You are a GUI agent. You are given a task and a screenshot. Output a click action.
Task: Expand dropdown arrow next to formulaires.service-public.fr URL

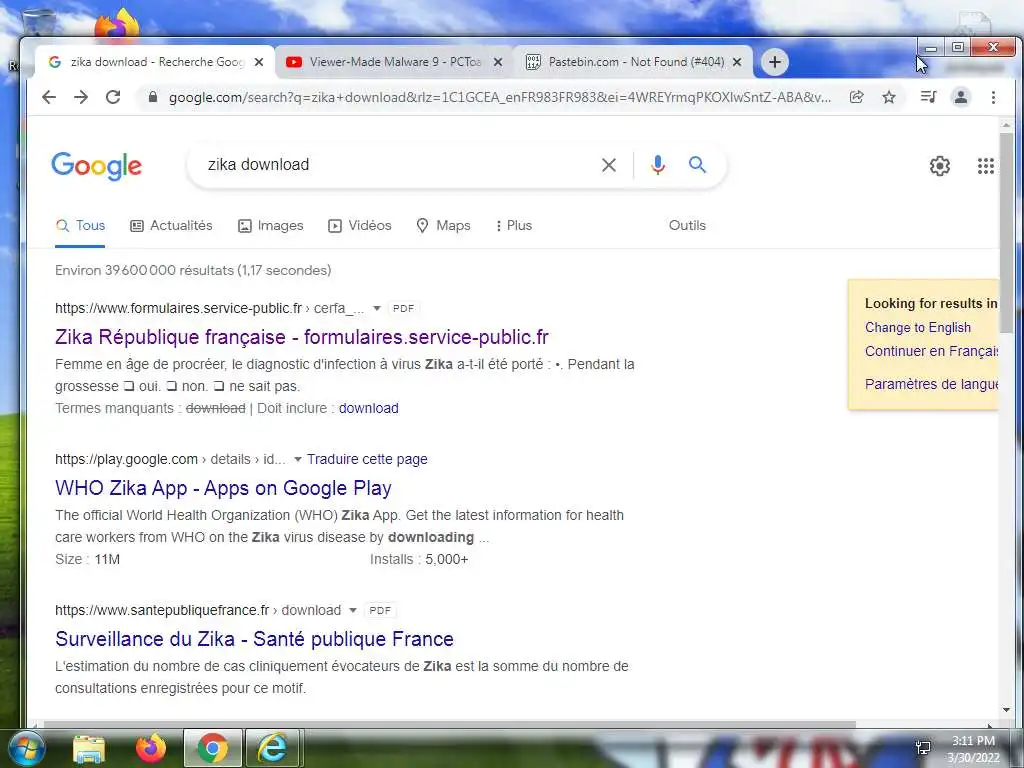(377, 308)
